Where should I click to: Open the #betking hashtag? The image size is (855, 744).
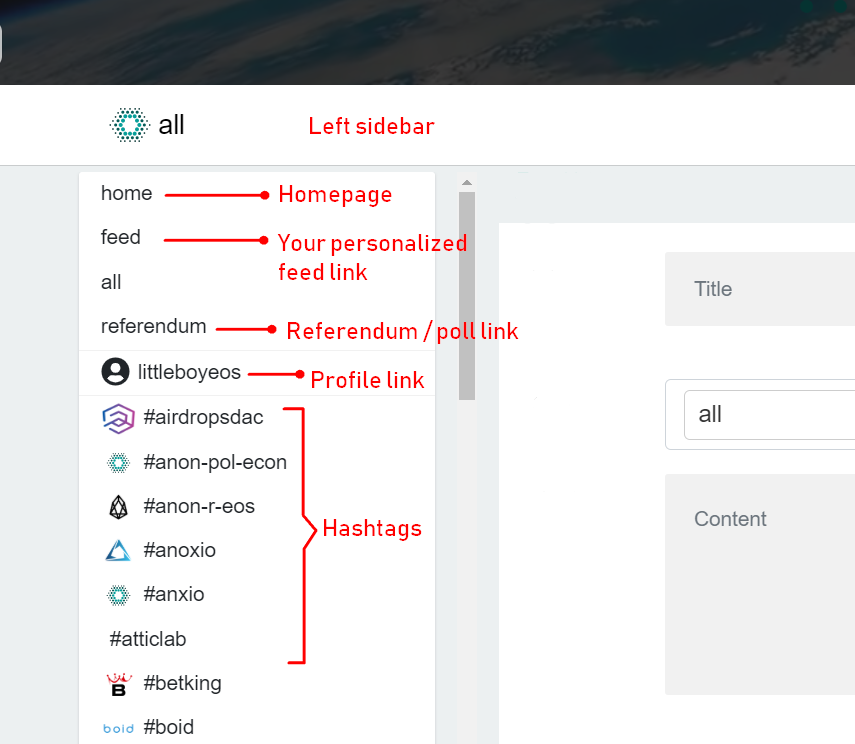coord(183,683)
